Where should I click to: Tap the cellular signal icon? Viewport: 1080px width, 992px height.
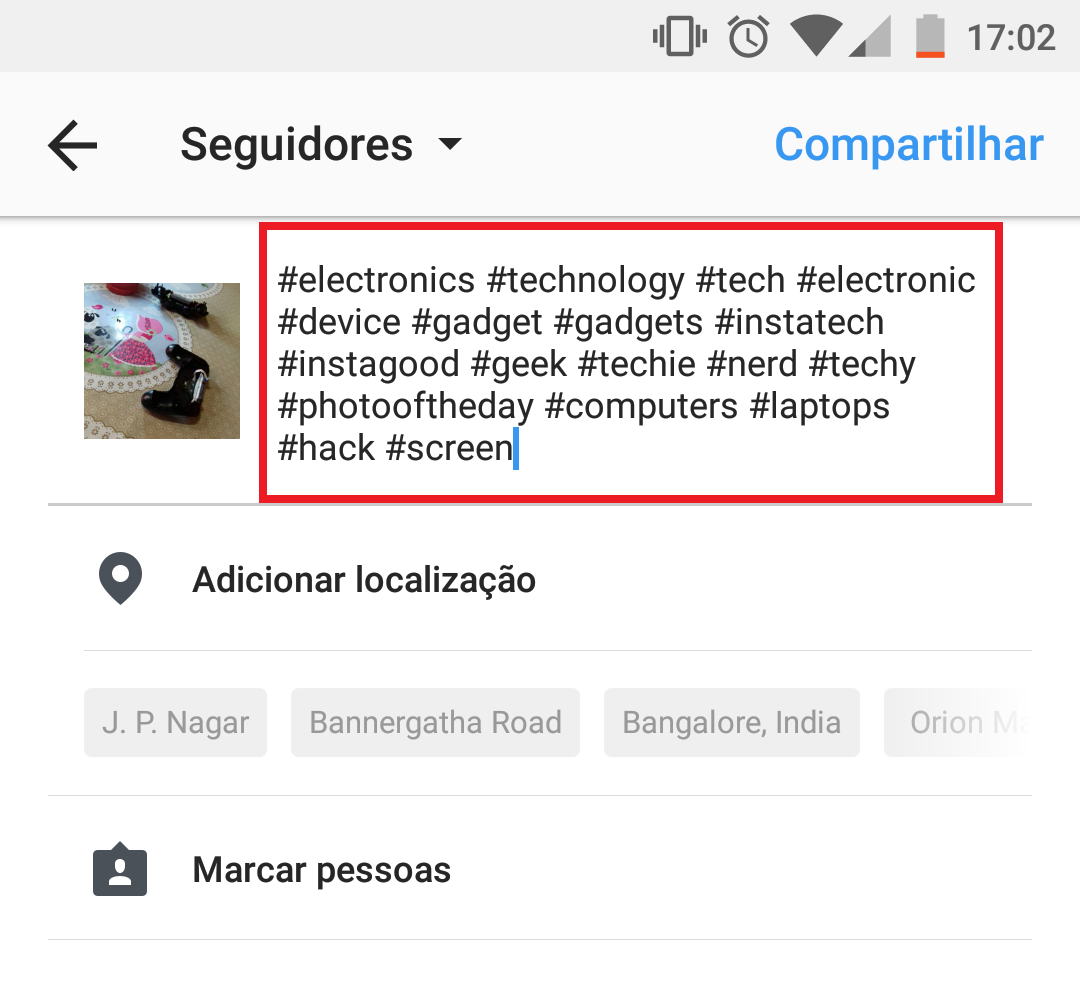coord(870,37)
